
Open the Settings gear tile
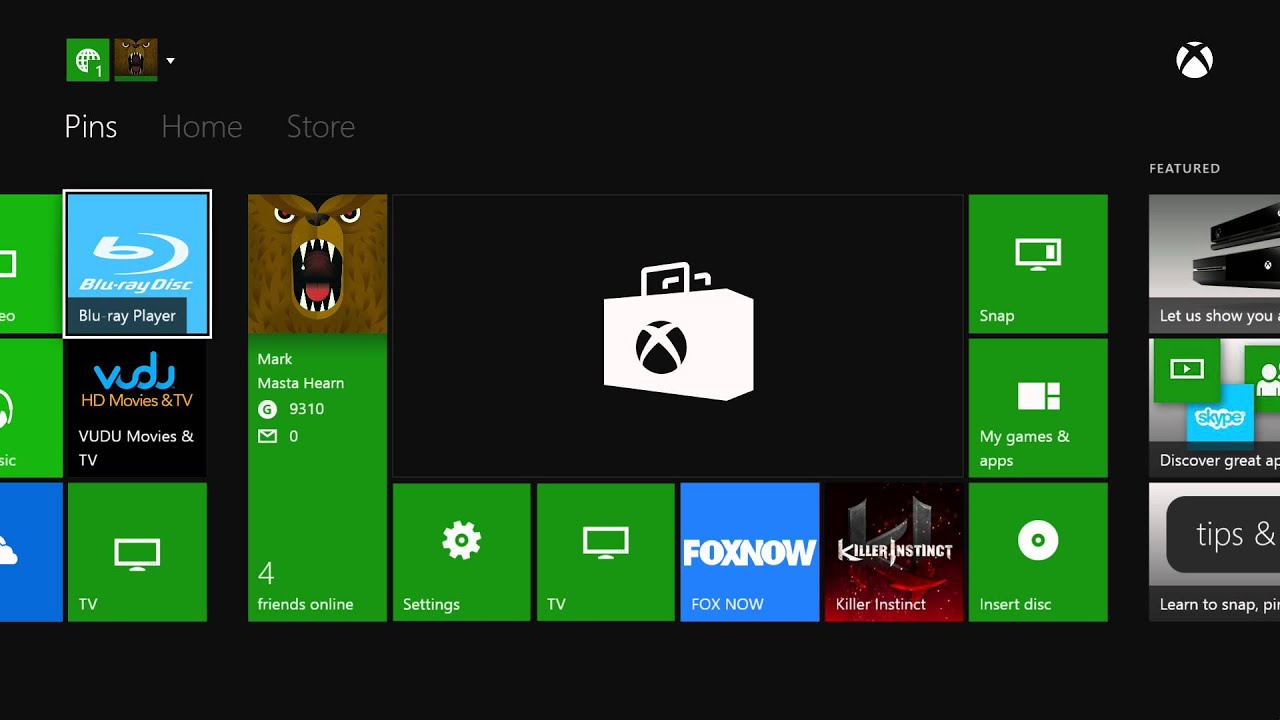[461, 552]
